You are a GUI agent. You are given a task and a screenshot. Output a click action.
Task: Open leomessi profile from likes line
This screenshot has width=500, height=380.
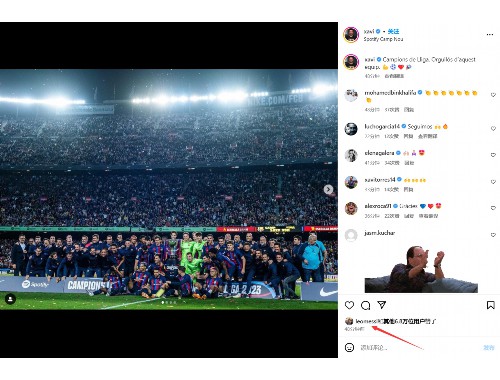tap(366, 321)
